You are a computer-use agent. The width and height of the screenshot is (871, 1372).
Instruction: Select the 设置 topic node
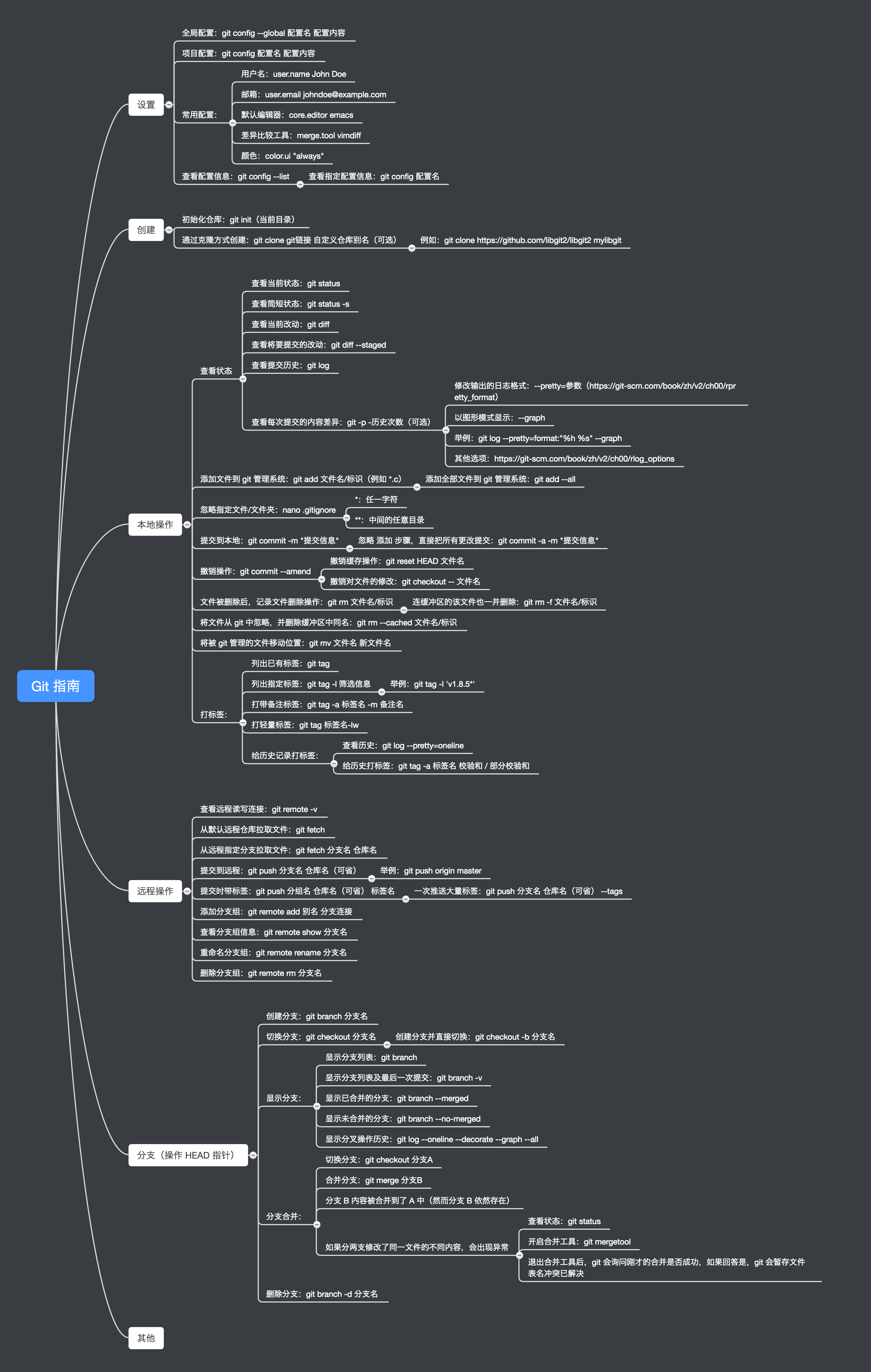(x=146, y=105)
